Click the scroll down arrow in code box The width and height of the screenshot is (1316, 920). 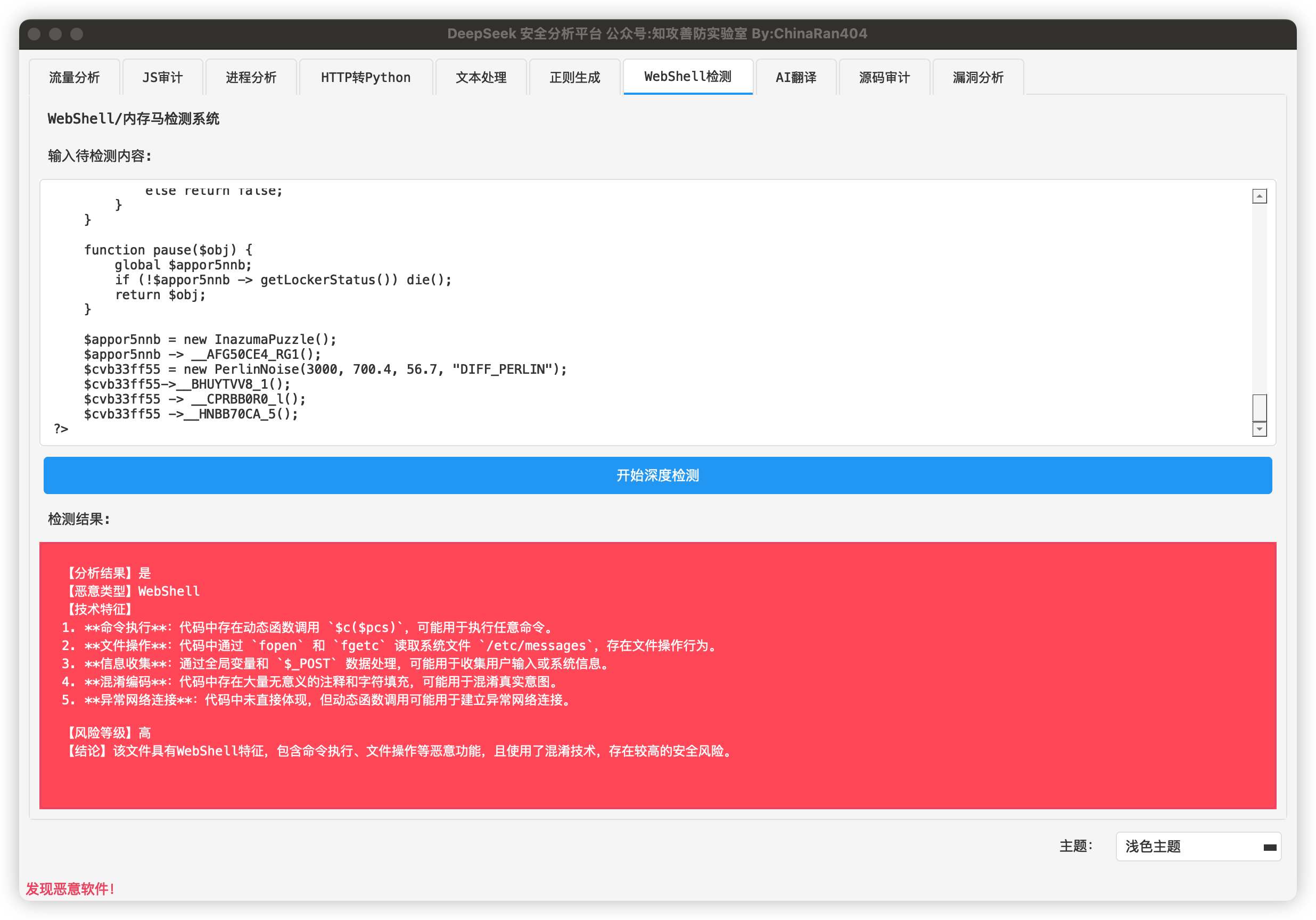[x=1259, y=429]
